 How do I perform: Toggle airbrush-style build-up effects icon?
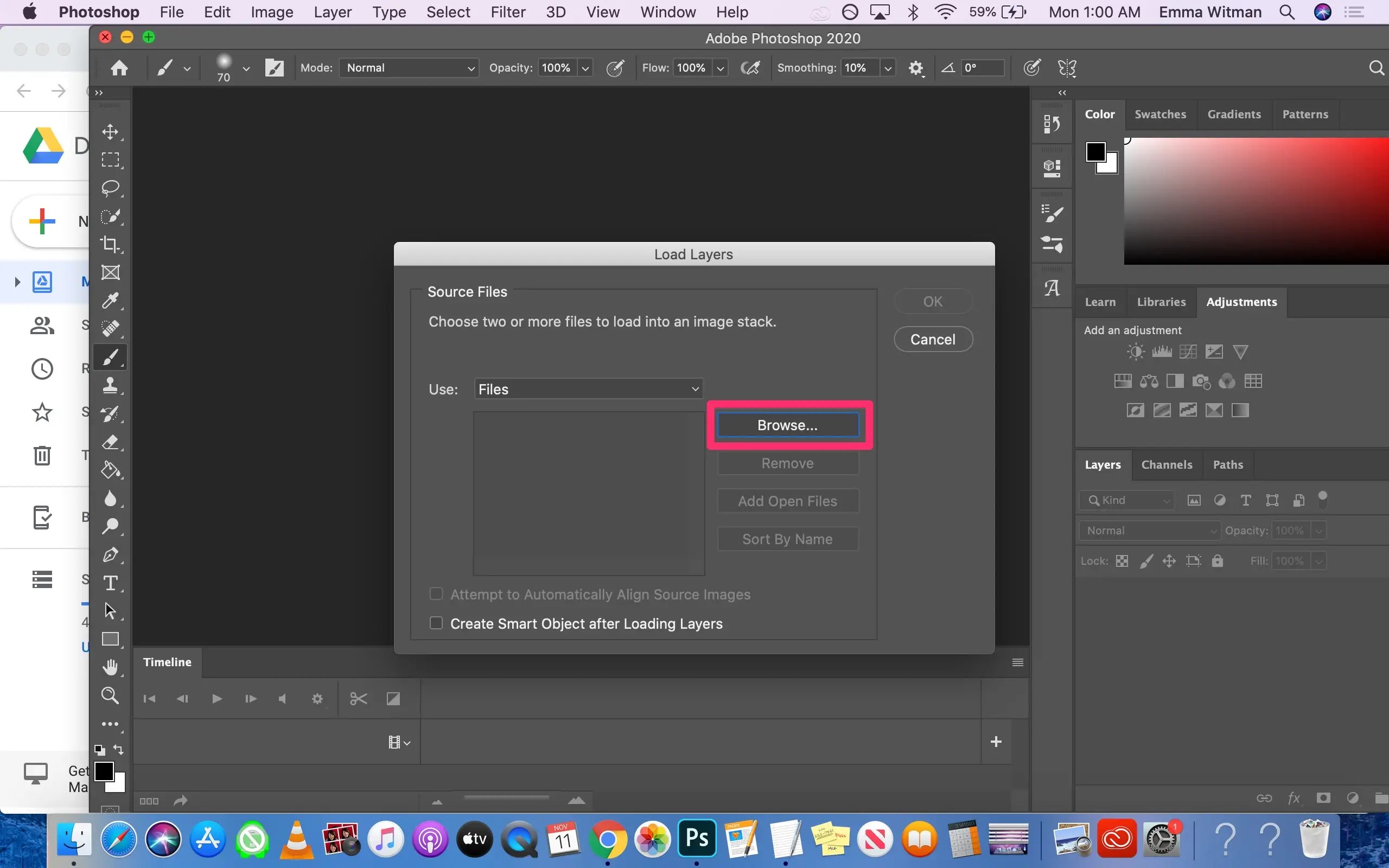point(750,68)
